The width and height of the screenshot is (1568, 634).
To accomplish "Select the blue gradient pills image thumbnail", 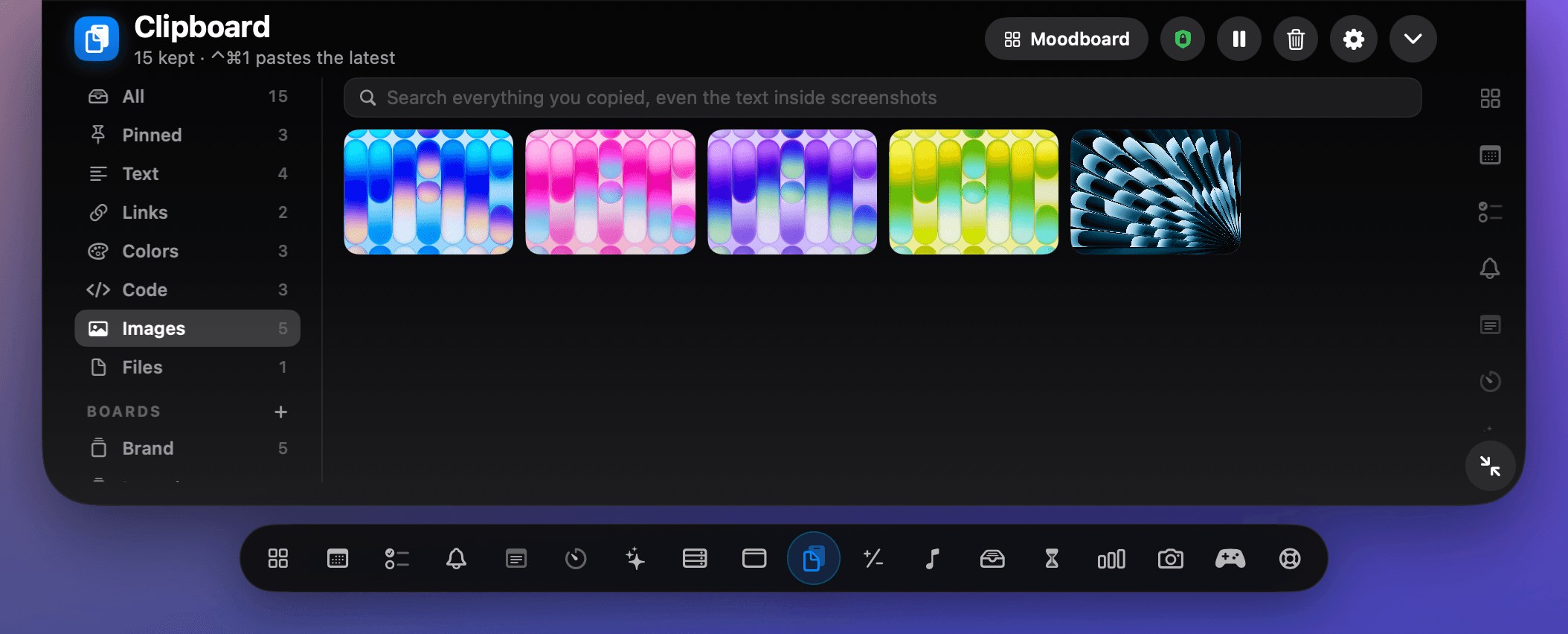I will click(x=428, y=192).
